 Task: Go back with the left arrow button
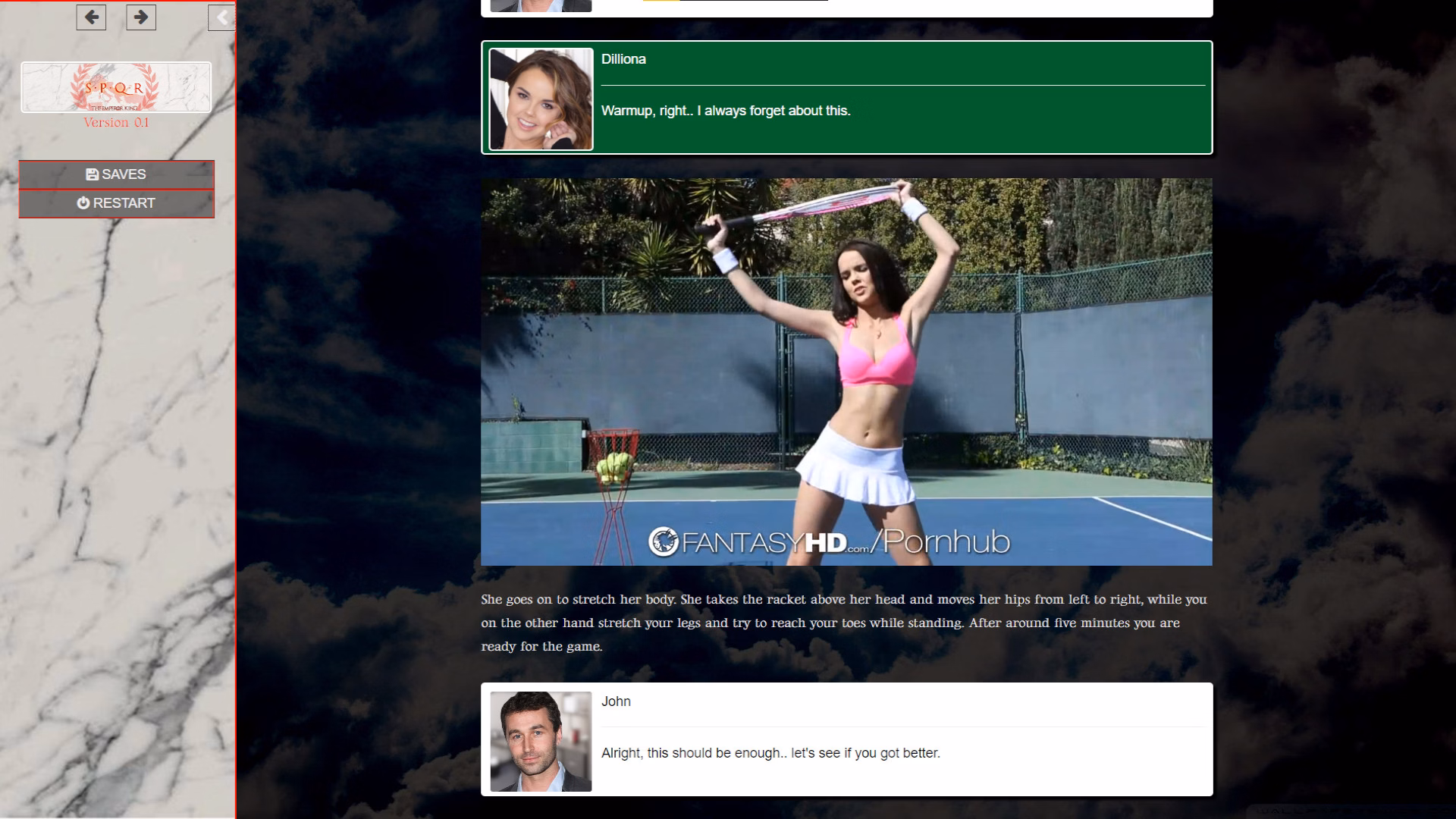(91, 17)
